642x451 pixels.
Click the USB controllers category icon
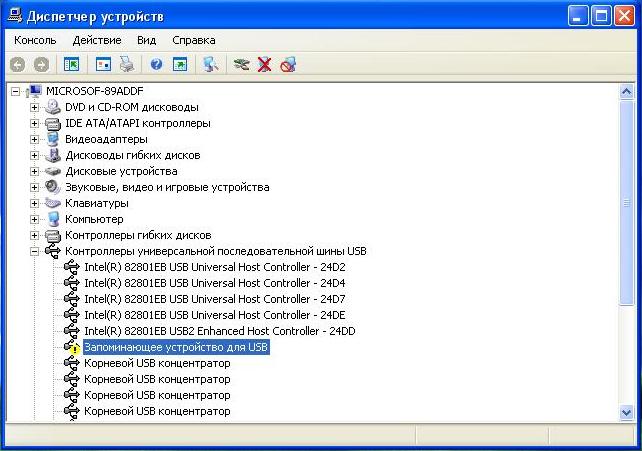pos(53,251)
